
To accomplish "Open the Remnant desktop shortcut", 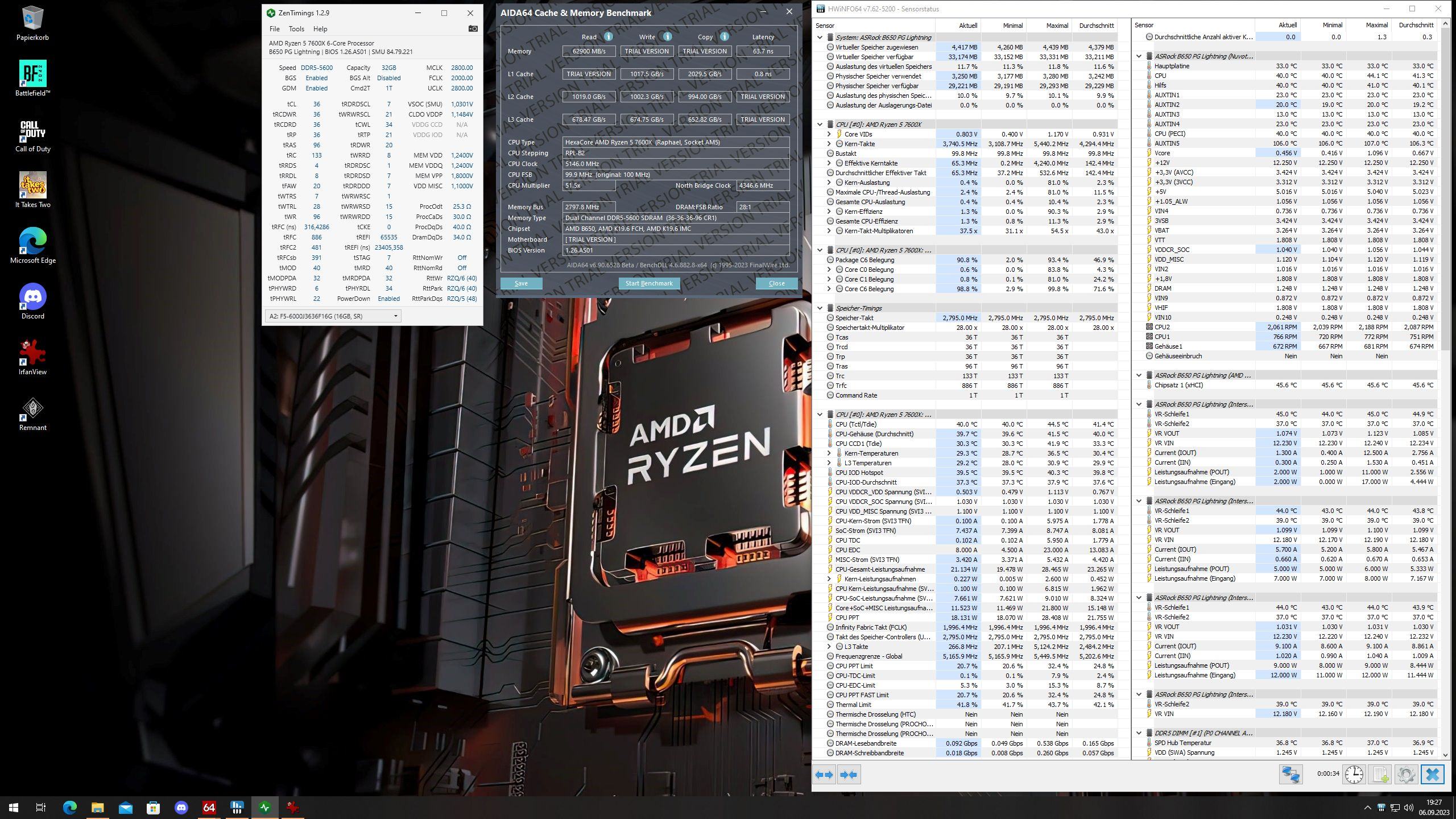I will coord(32,413).
